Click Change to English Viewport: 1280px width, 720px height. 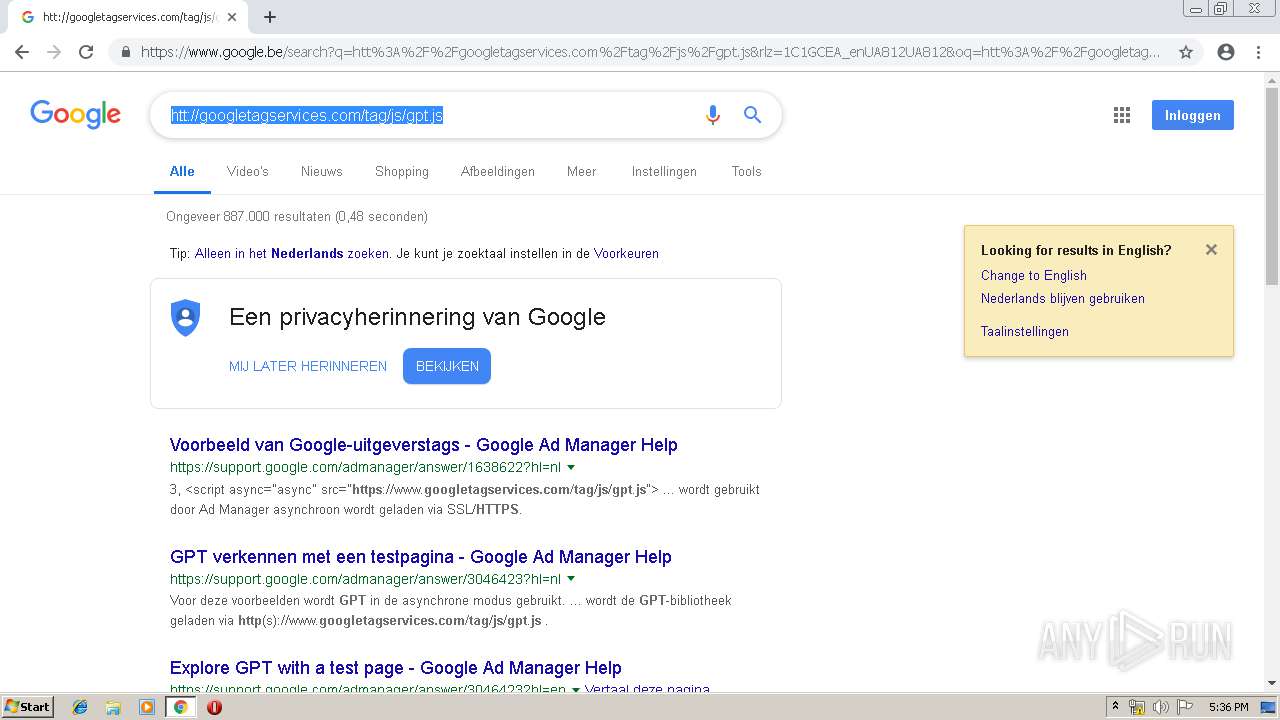coord(1033,275)
